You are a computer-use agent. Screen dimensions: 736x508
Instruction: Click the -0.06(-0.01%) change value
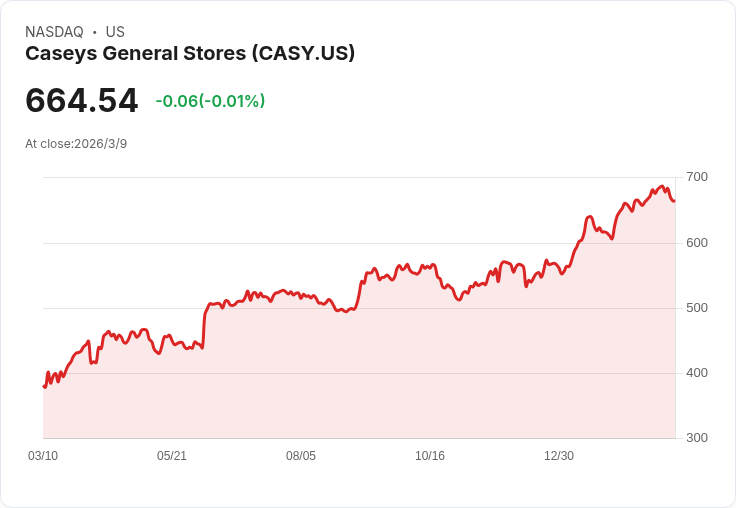[x=210, y=101]
